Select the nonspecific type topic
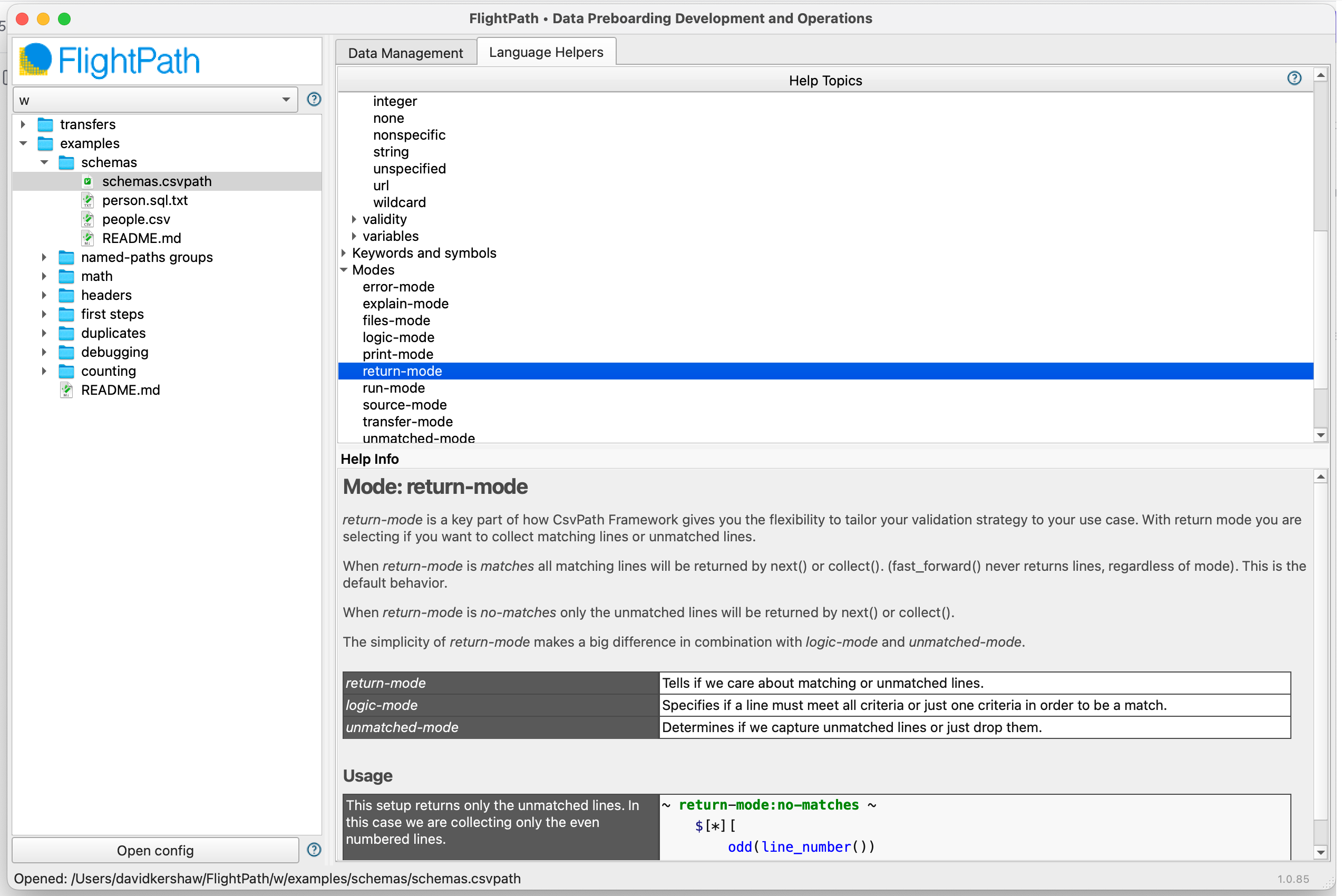This screenshot has width=1342, height=896. pos(411,135)
